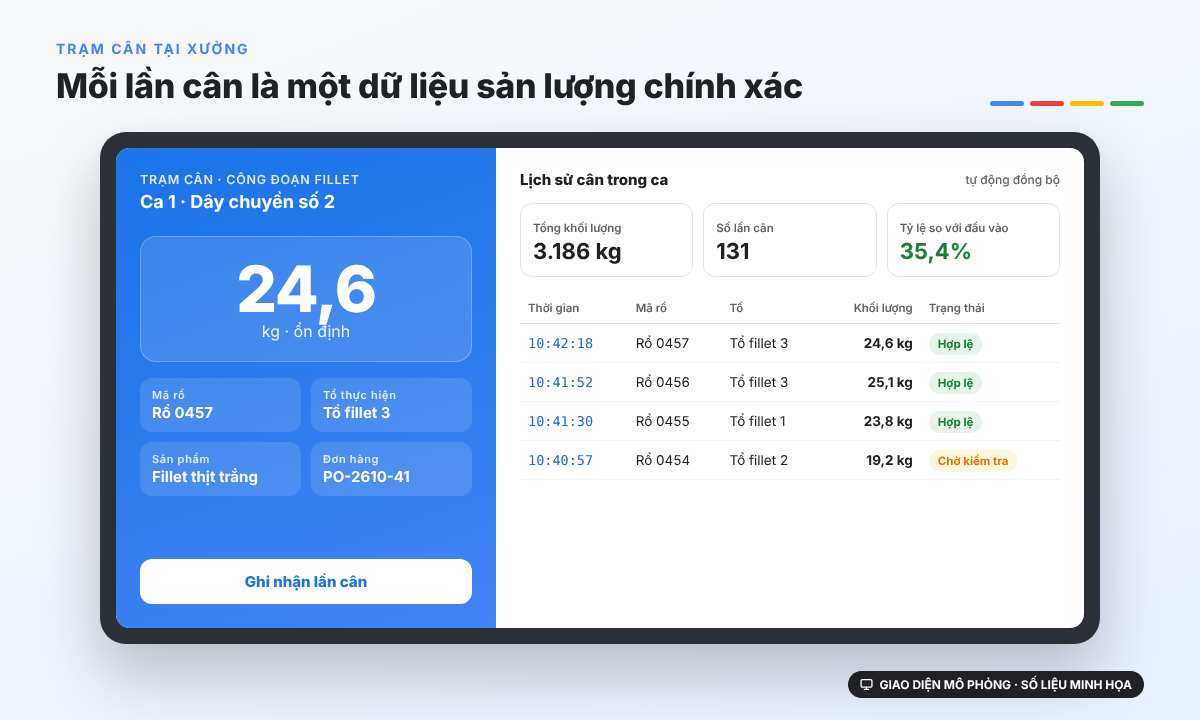The width and height of the screenshot is (1200, 720).
Task: Click the Sản phẩm field Fillet thịt trắng
Action: [x=220, y=469]
